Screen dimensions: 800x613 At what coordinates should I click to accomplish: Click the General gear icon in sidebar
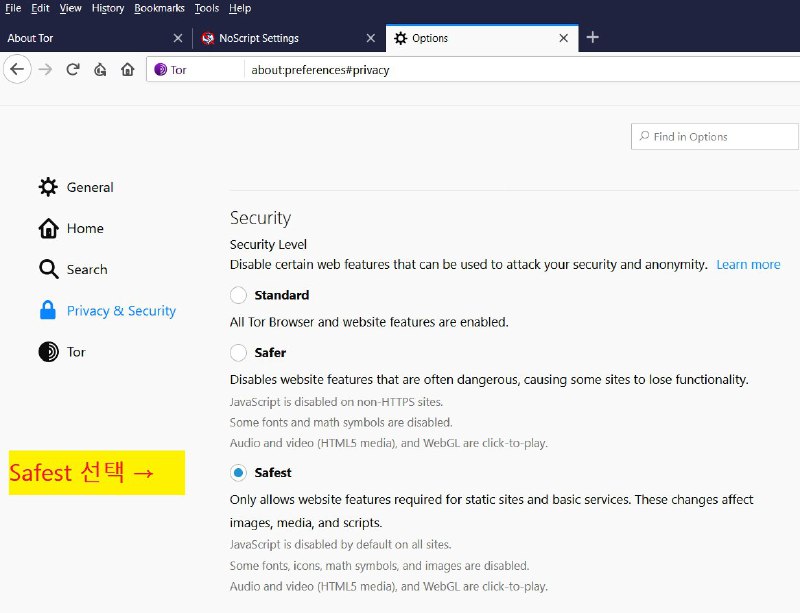[x=48, y=187]
